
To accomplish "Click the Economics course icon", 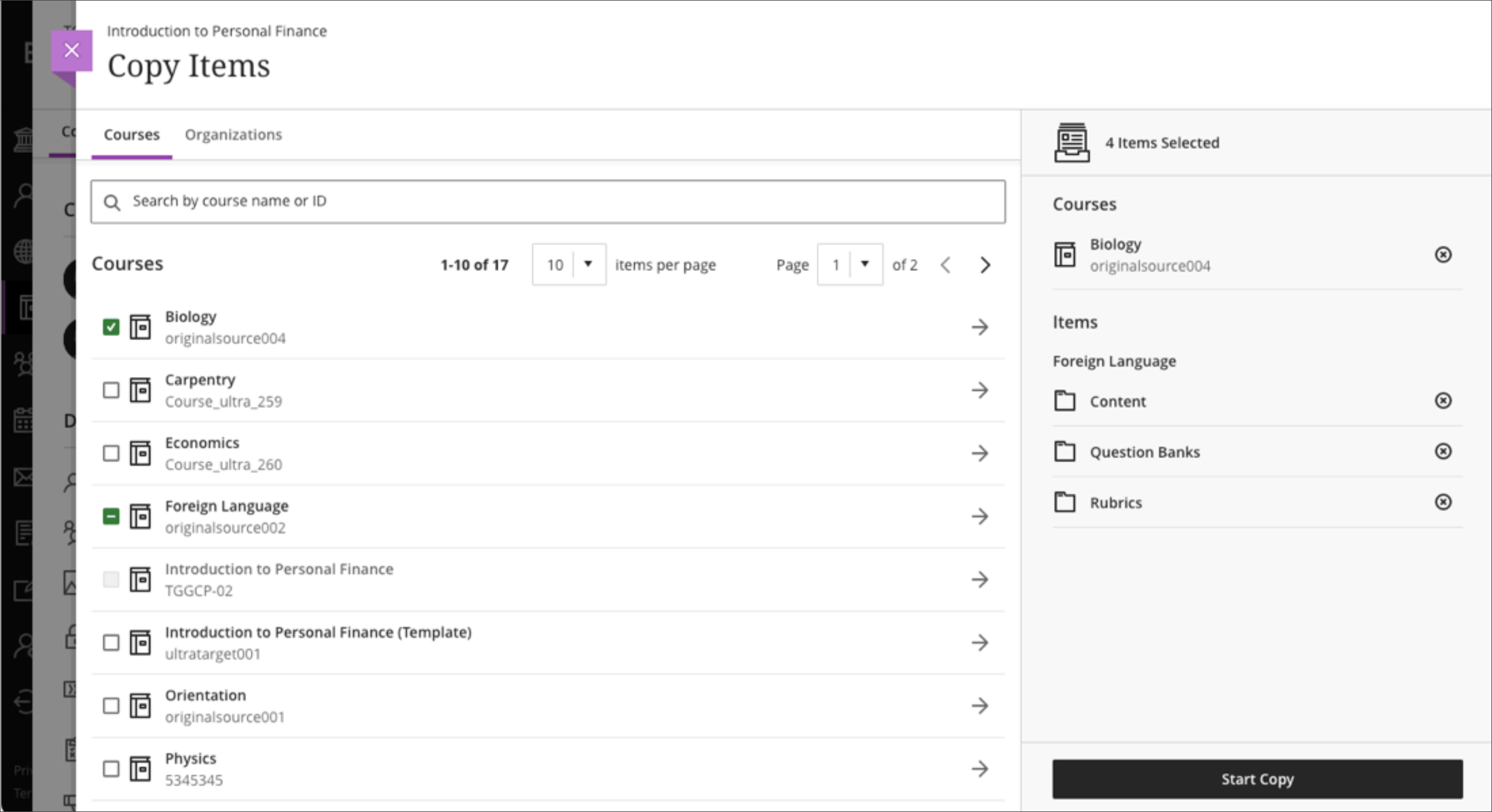I will (x=140, y=453).
